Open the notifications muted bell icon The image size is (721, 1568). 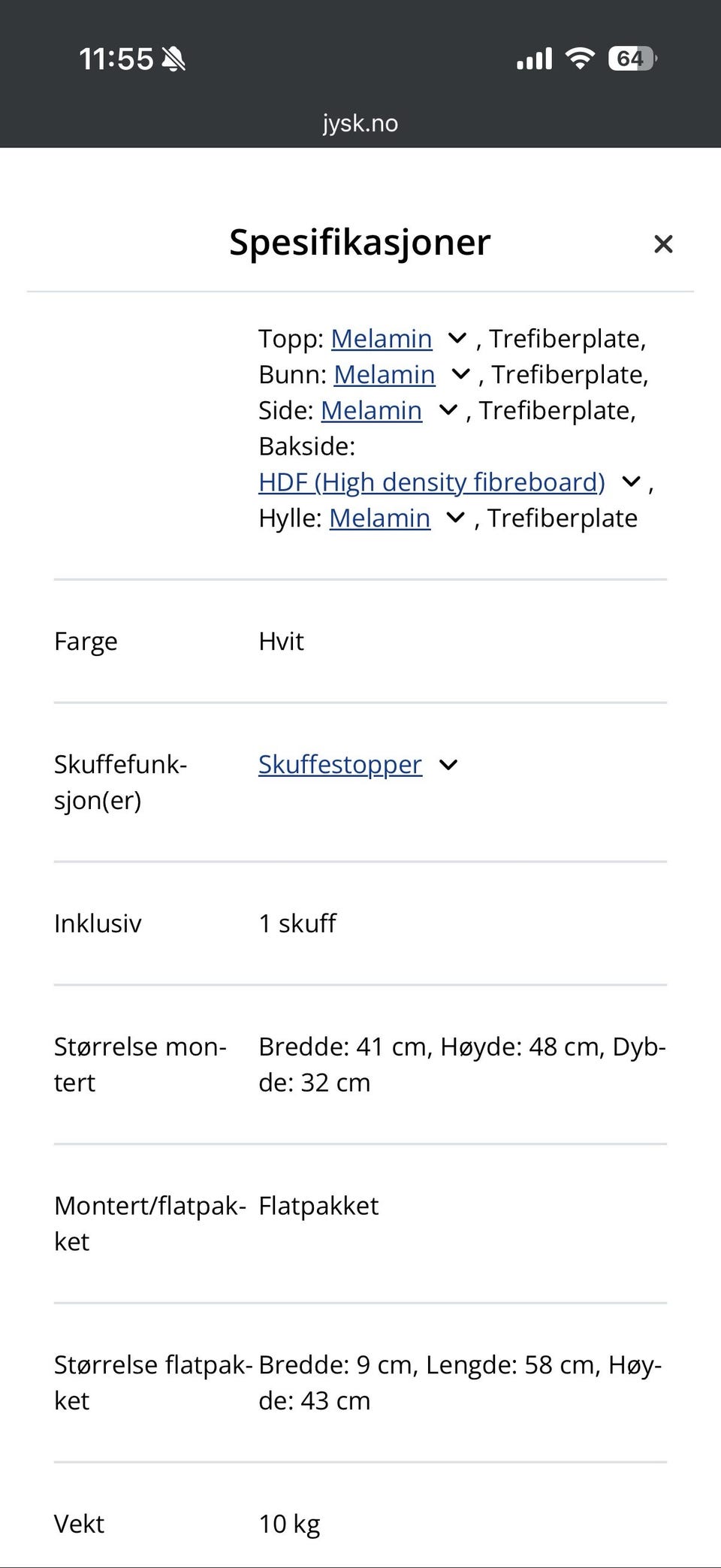click(173, 58)
